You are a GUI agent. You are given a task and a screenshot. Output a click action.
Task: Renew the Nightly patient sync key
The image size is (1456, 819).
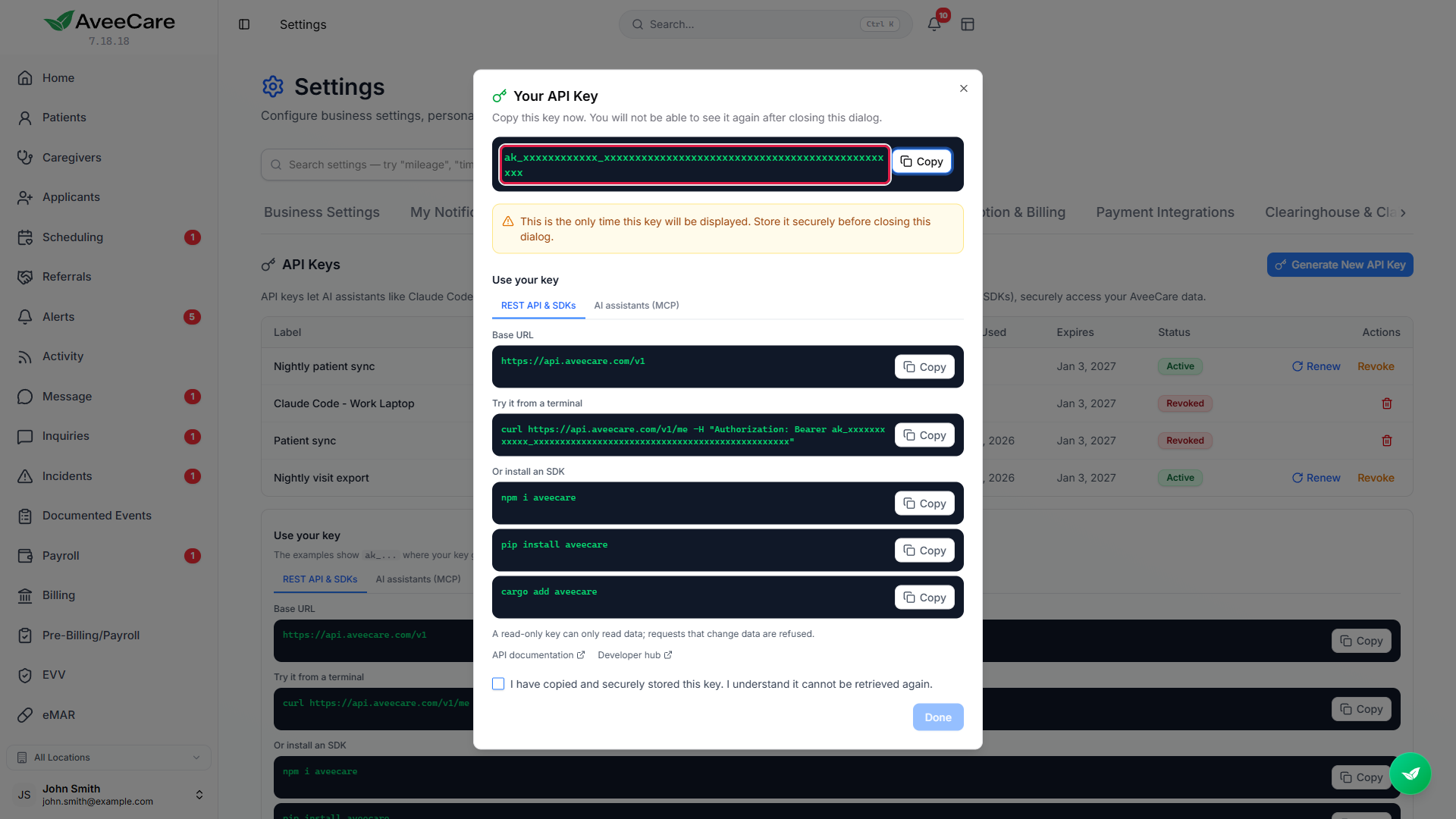(1316, 366)
